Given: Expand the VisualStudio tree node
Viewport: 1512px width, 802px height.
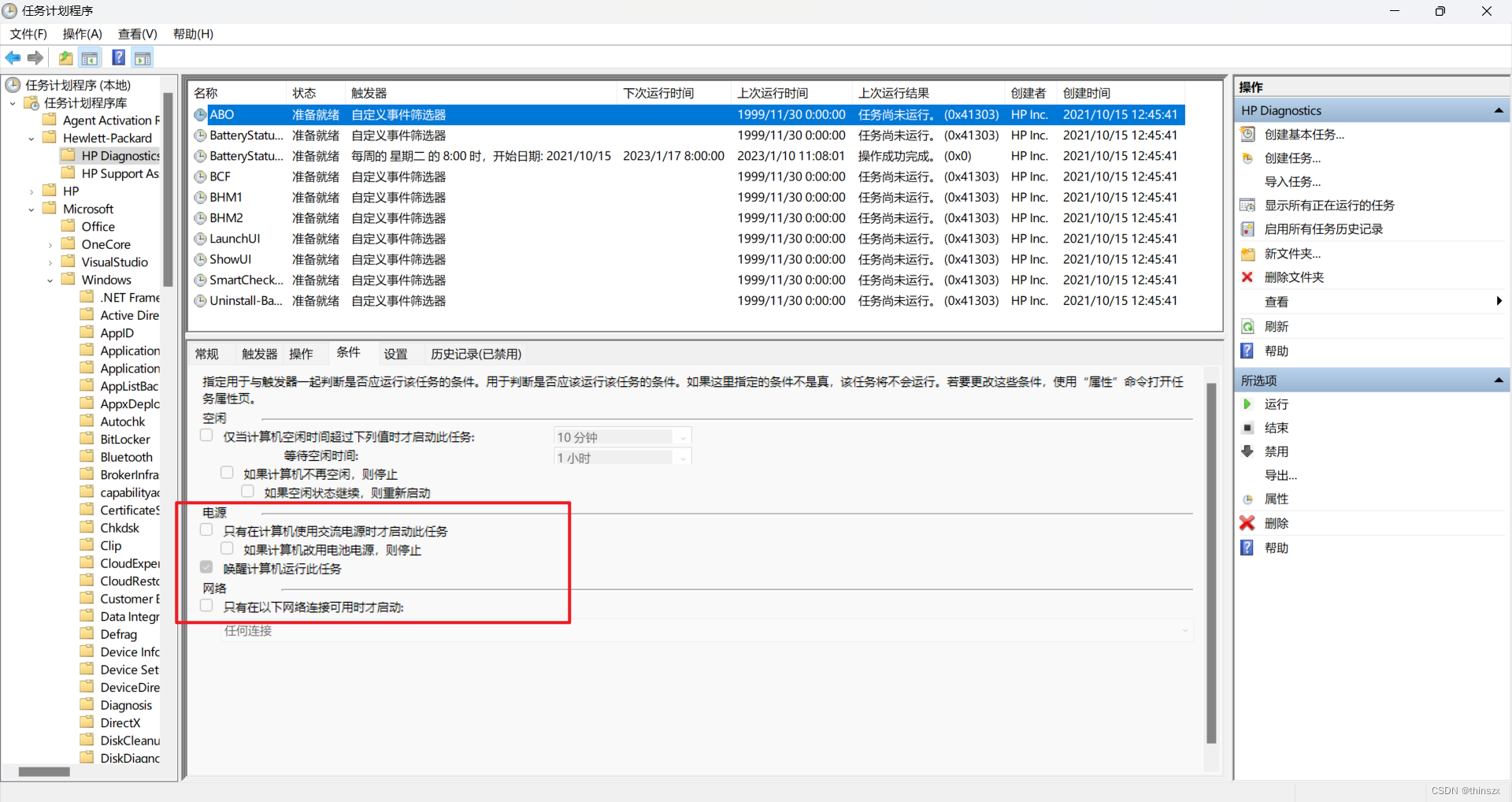Looking at the screenshot, I should coord(50,262).
